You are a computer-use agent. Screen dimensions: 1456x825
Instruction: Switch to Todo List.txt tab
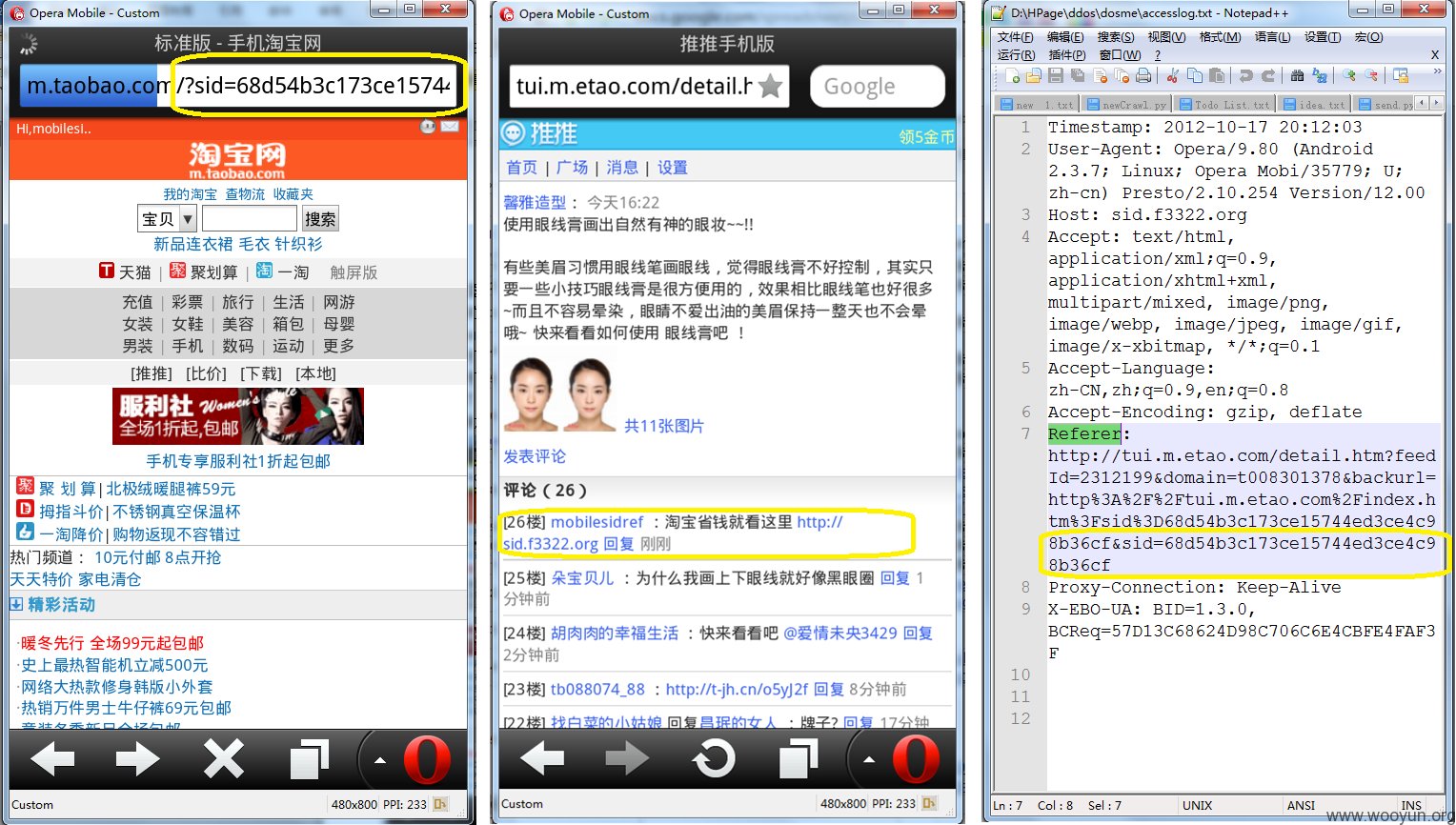click(1224, 104)
